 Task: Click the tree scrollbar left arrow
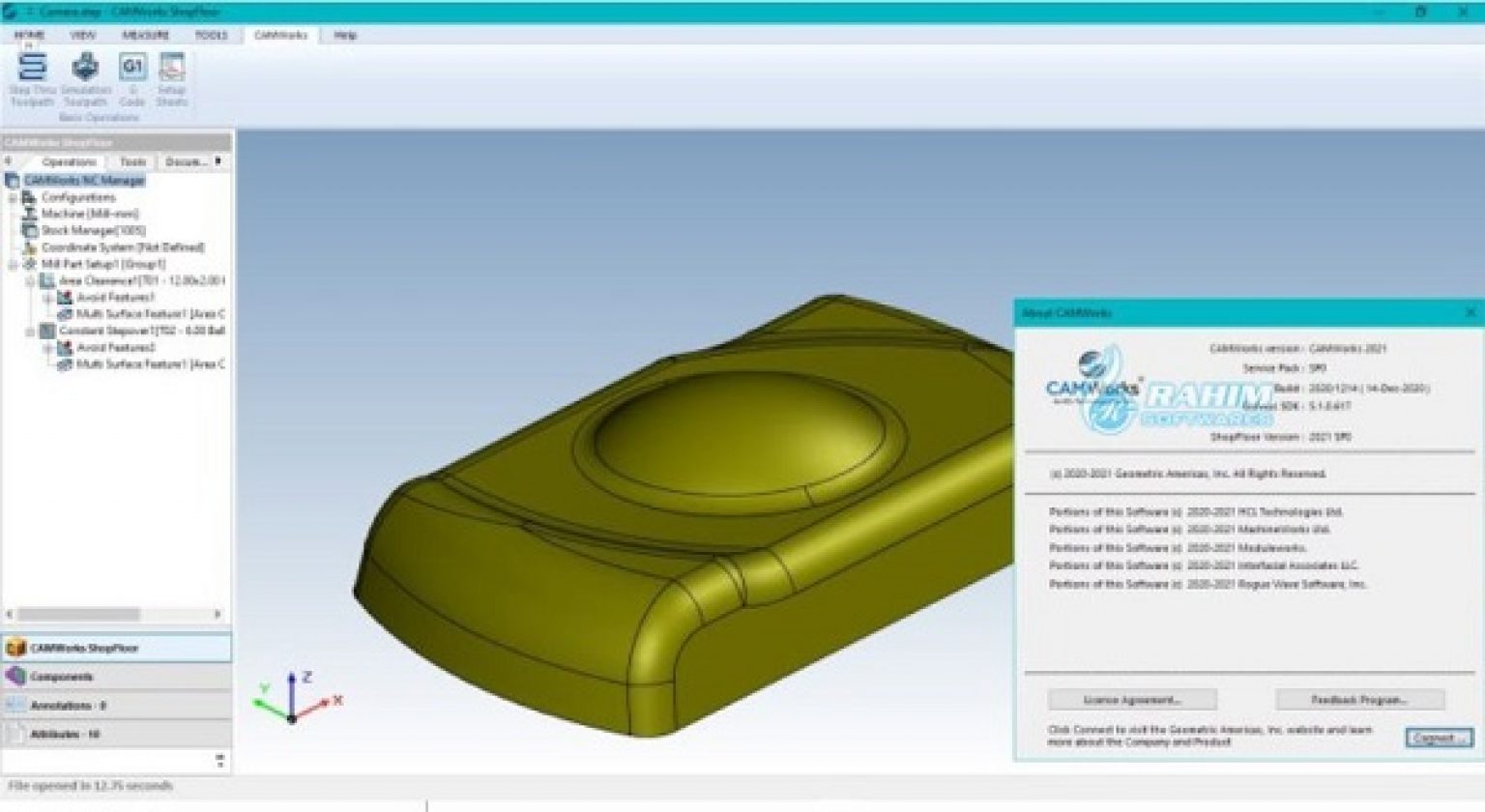(x=10, y=614)
